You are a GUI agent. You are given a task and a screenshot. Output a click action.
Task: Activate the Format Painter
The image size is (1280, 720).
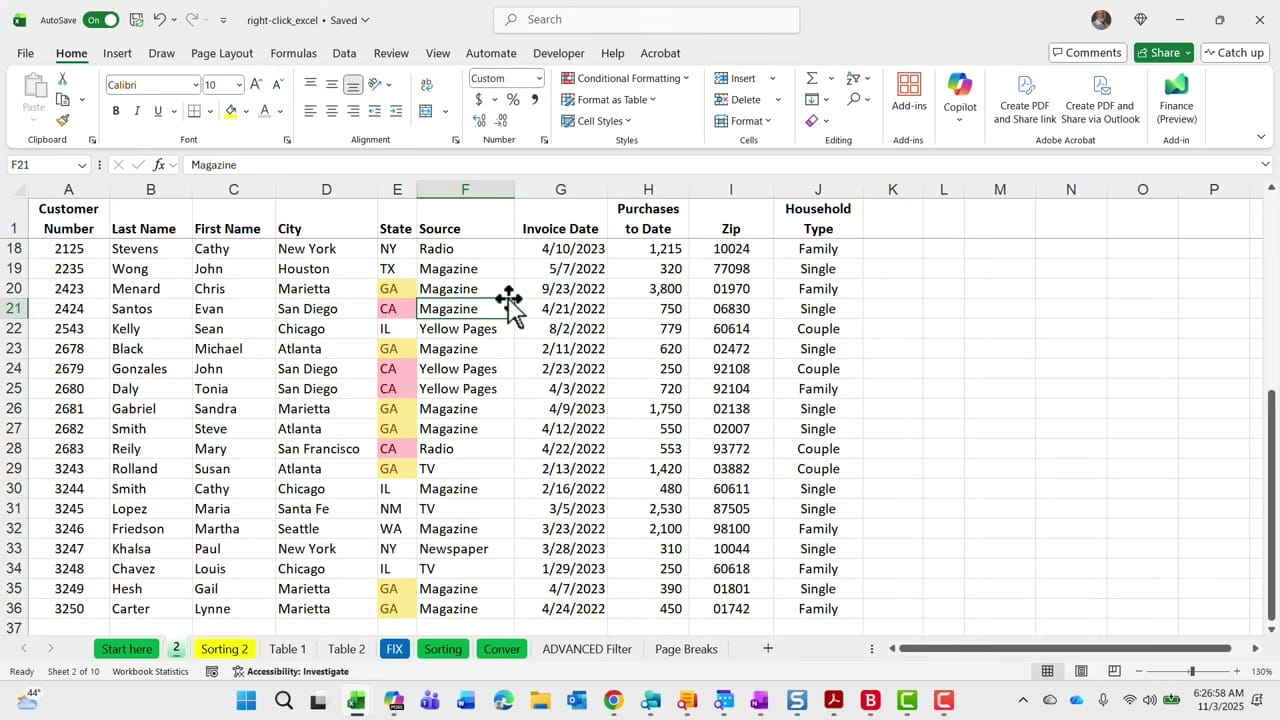click(61, 121)
